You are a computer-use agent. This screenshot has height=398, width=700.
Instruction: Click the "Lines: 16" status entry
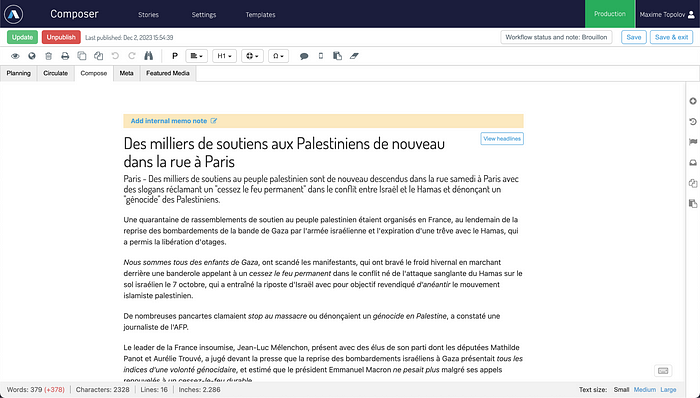pos(154,390)
